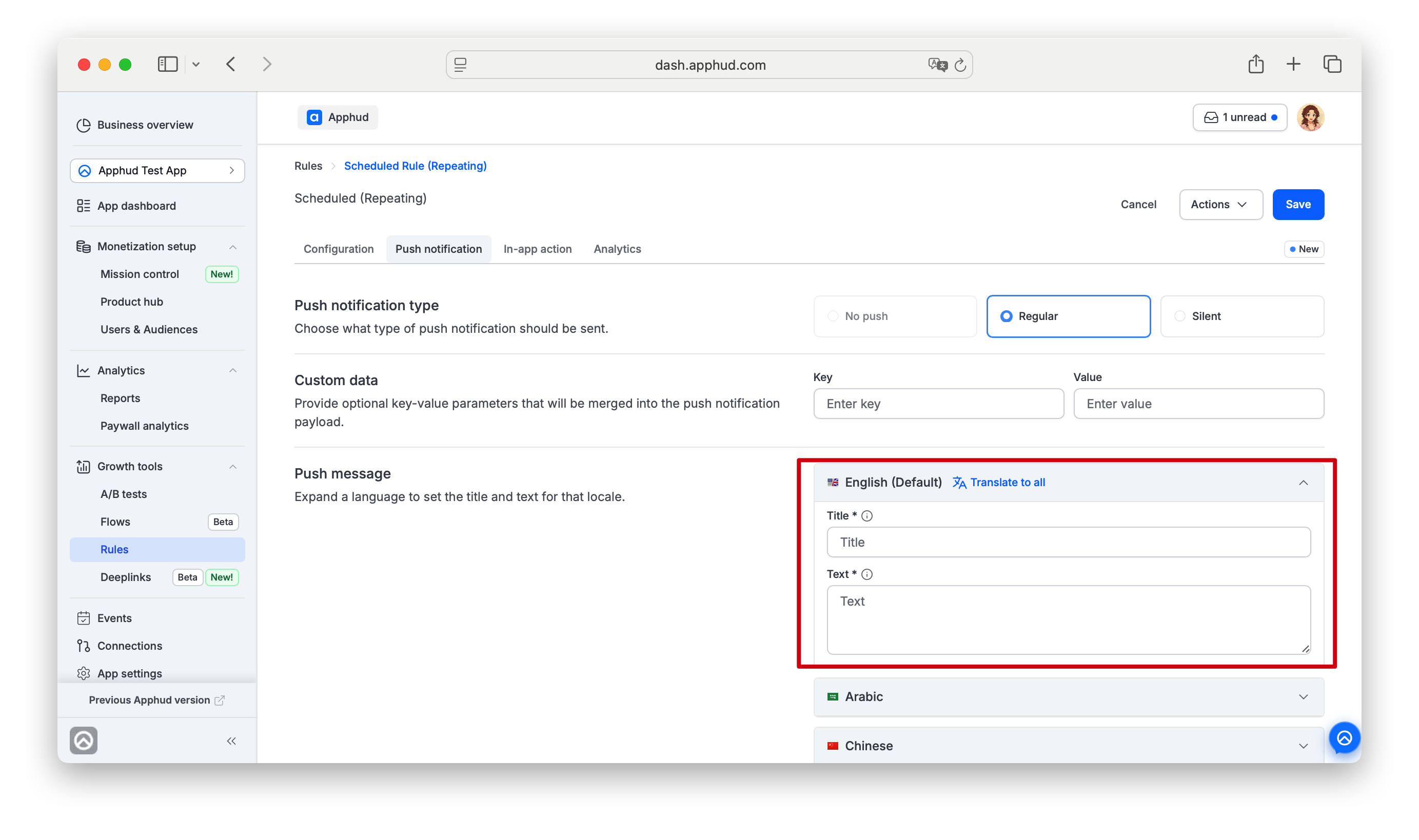Collapse the Growth tools sidebar group

coord(233,467)
